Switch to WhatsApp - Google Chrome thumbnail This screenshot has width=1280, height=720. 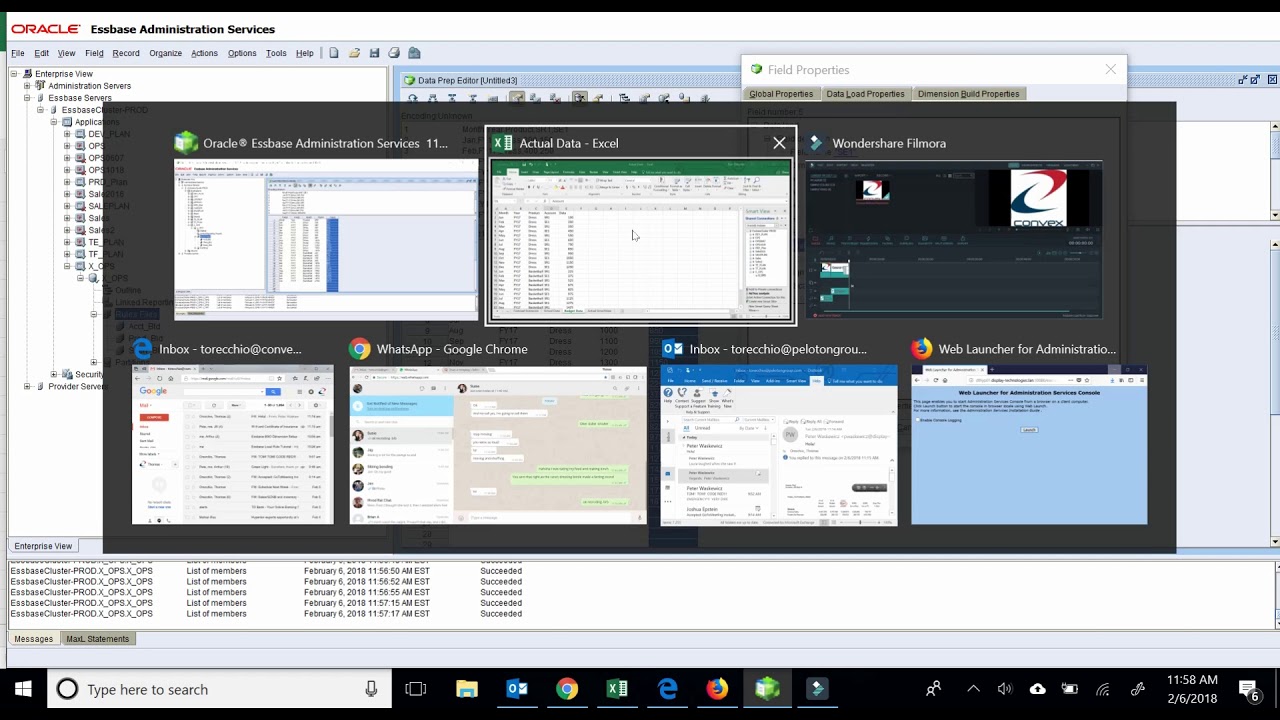(x=497, y=444)
